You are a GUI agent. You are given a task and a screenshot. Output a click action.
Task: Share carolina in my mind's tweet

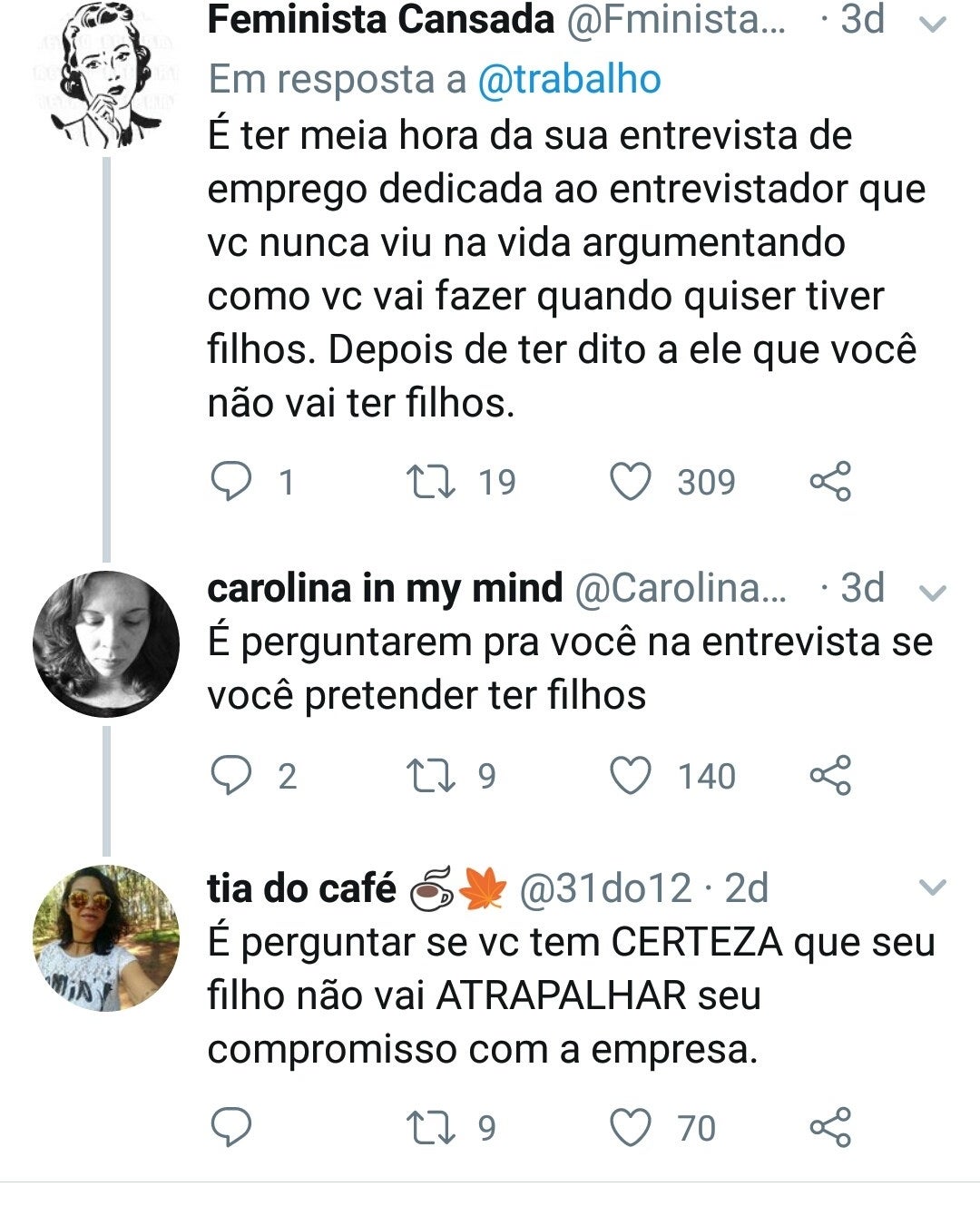tap(830, 776)
